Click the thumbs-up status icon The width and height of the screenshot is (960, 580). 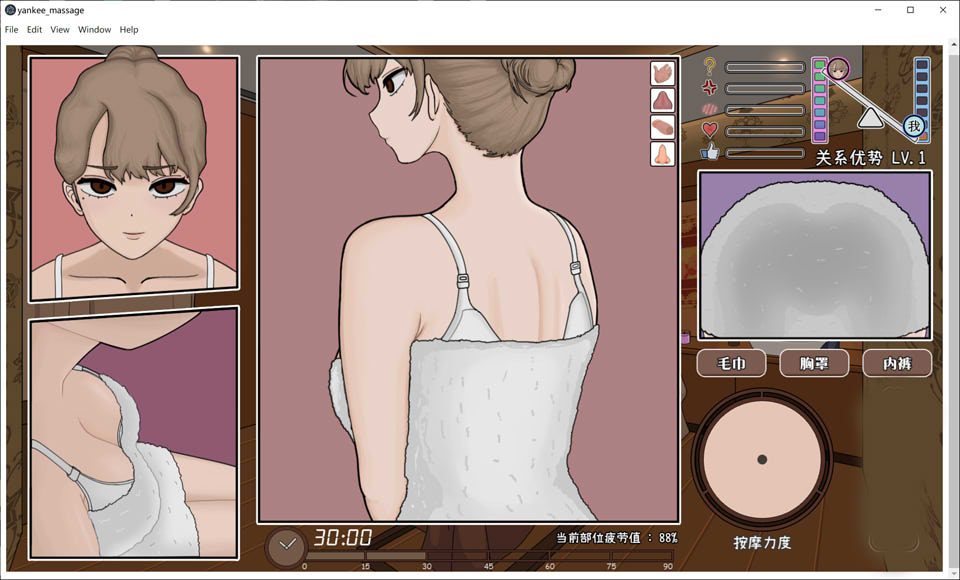tap(710, 153)
